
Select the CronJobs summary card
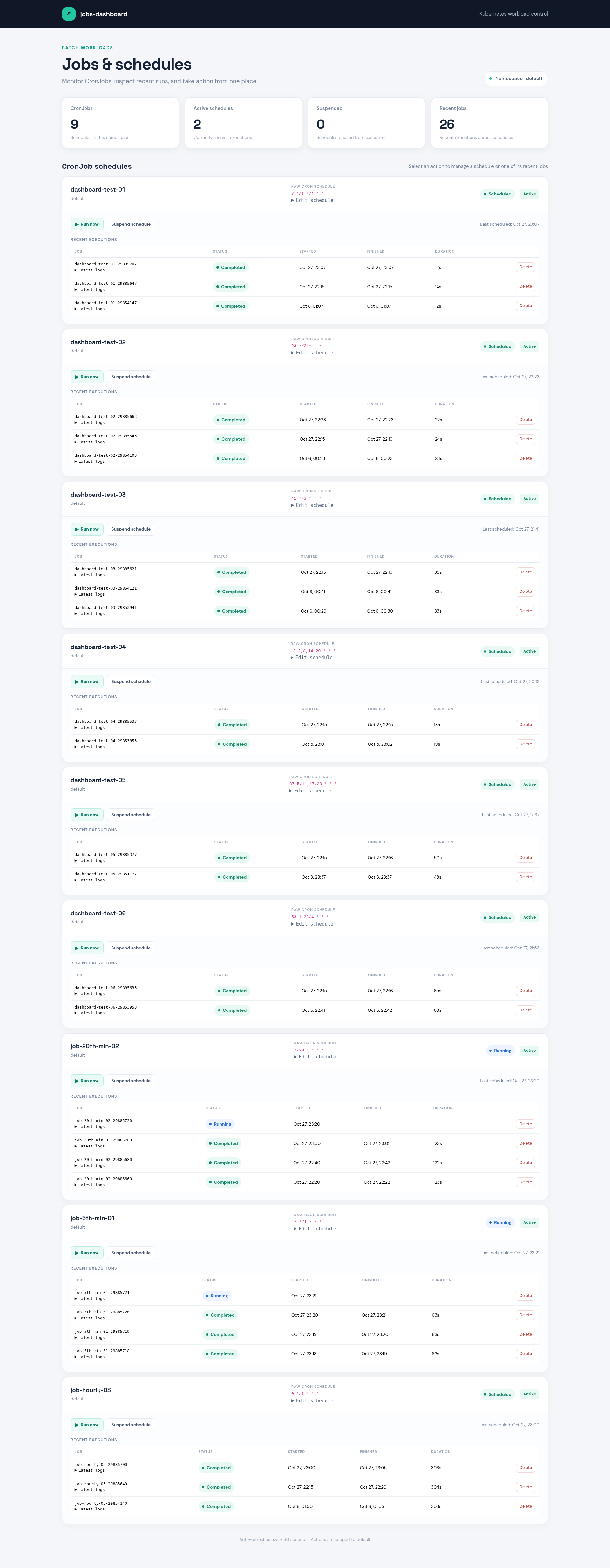click(x=120, y=123)
